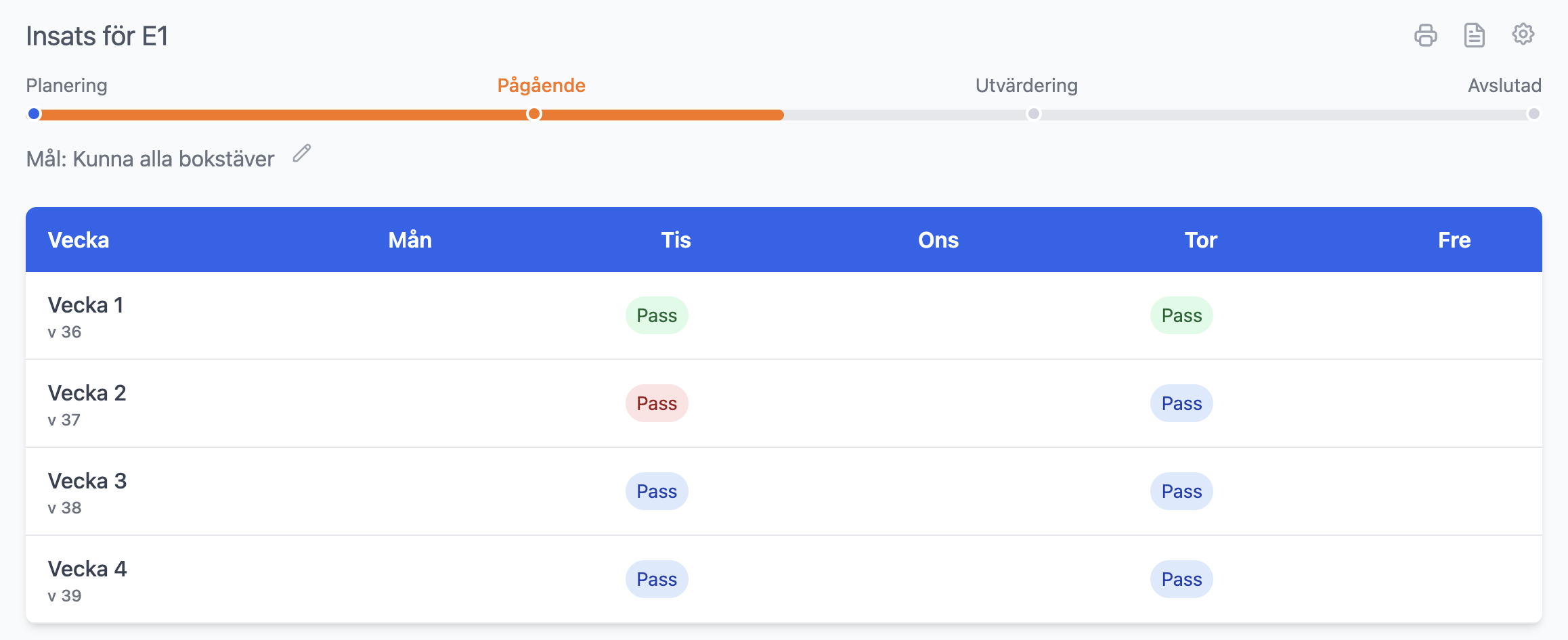
Task: Open green Pass on Tuesday Vecka 1
Action: point(656,315)
